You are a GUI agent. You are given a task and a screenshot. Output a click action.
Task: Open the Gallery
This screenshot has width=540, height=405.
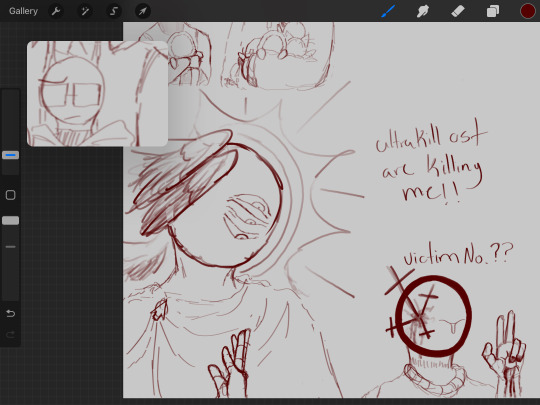pos(23,11)
